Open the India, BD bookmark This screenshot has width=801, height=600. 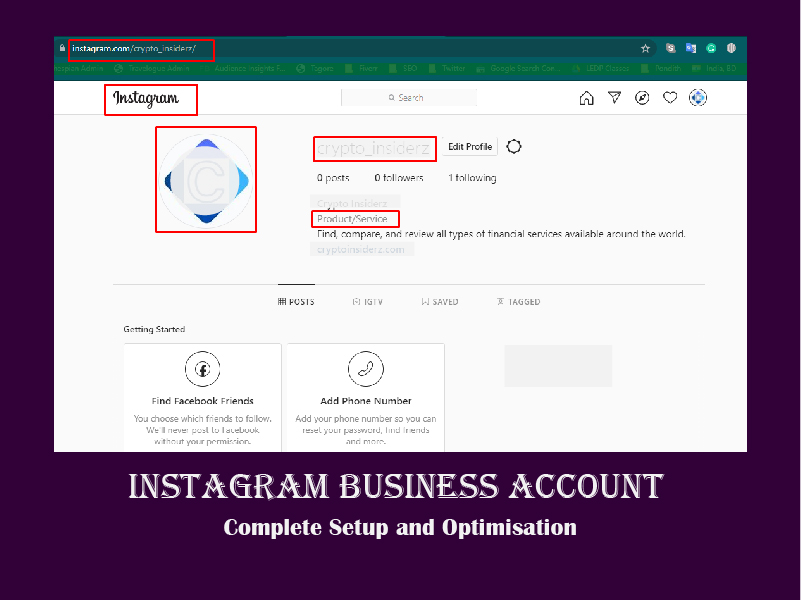coord(714,68)
